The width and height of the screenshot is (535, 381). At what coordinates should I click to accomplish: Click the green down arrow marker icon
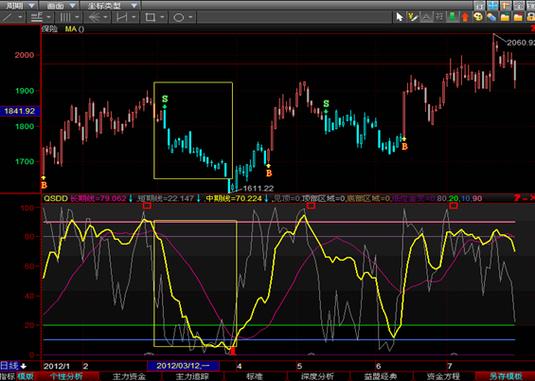pos(452,17)
